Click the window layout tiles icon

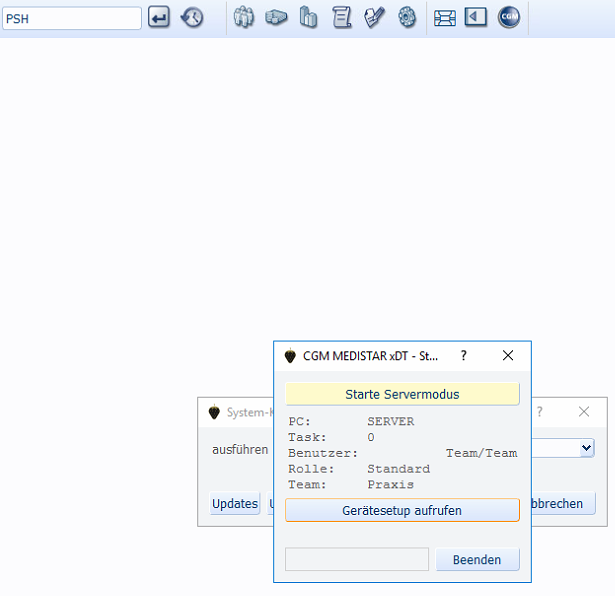[445, 18]
